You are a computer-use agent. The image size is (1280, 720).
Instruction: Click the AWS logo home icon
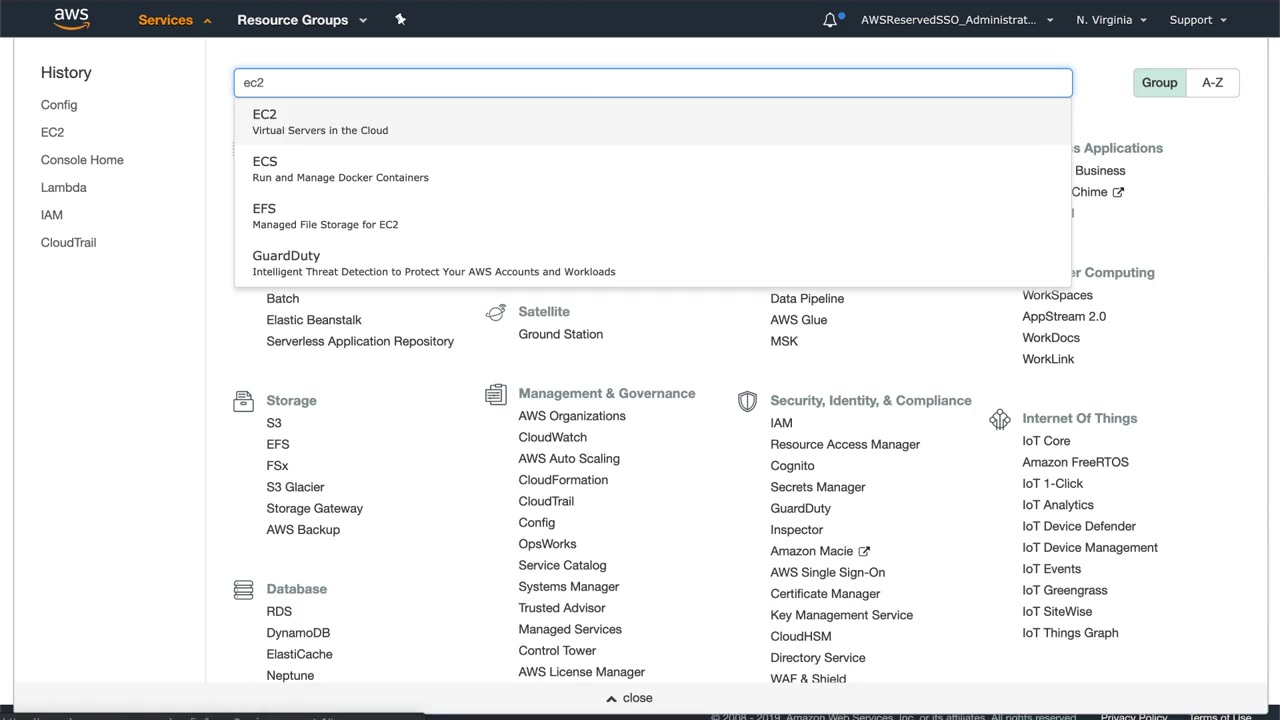(x=71, y=19)
